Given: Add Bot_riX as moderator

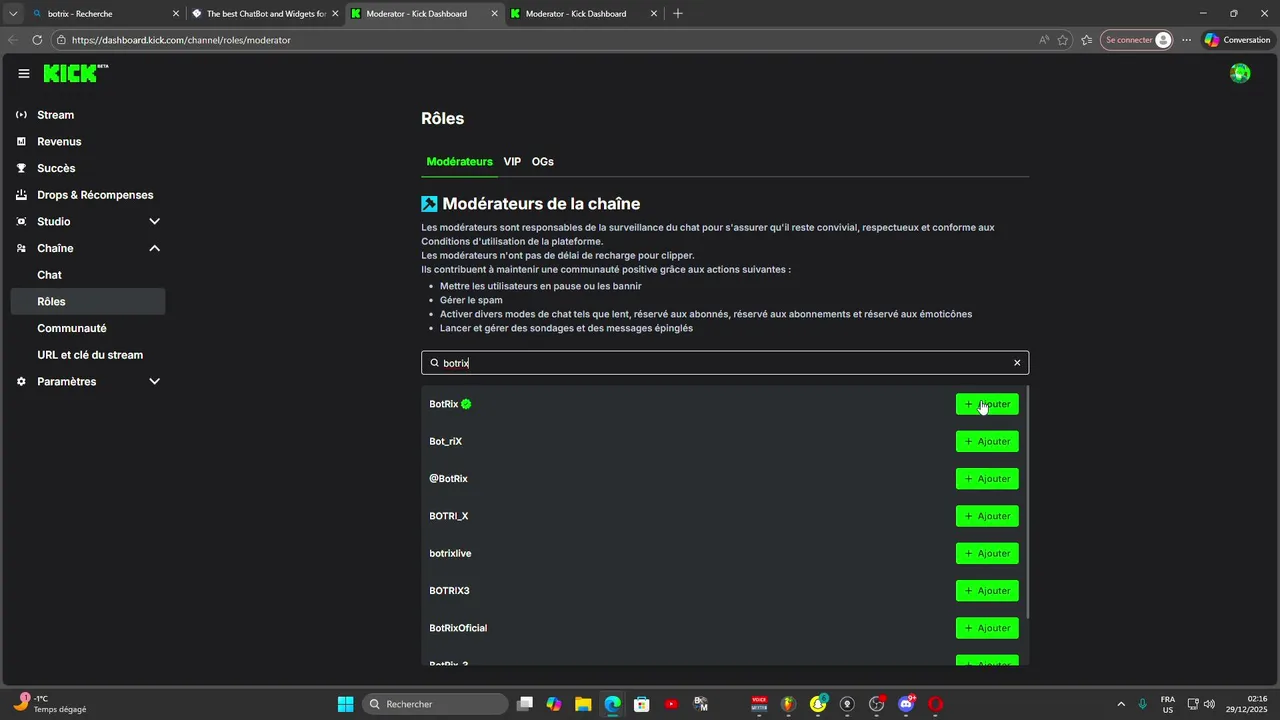Looking at the screenshot, I should (987, 441).
